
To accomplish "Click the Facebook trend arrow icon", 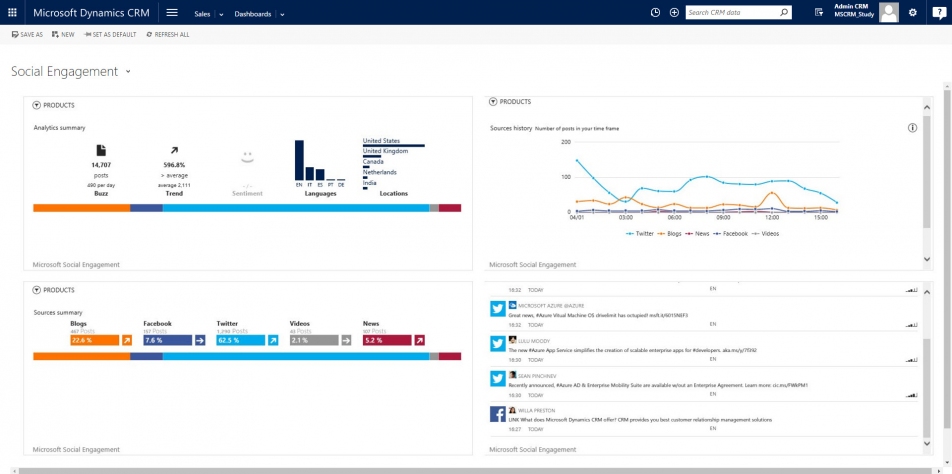I will point(200,340).
